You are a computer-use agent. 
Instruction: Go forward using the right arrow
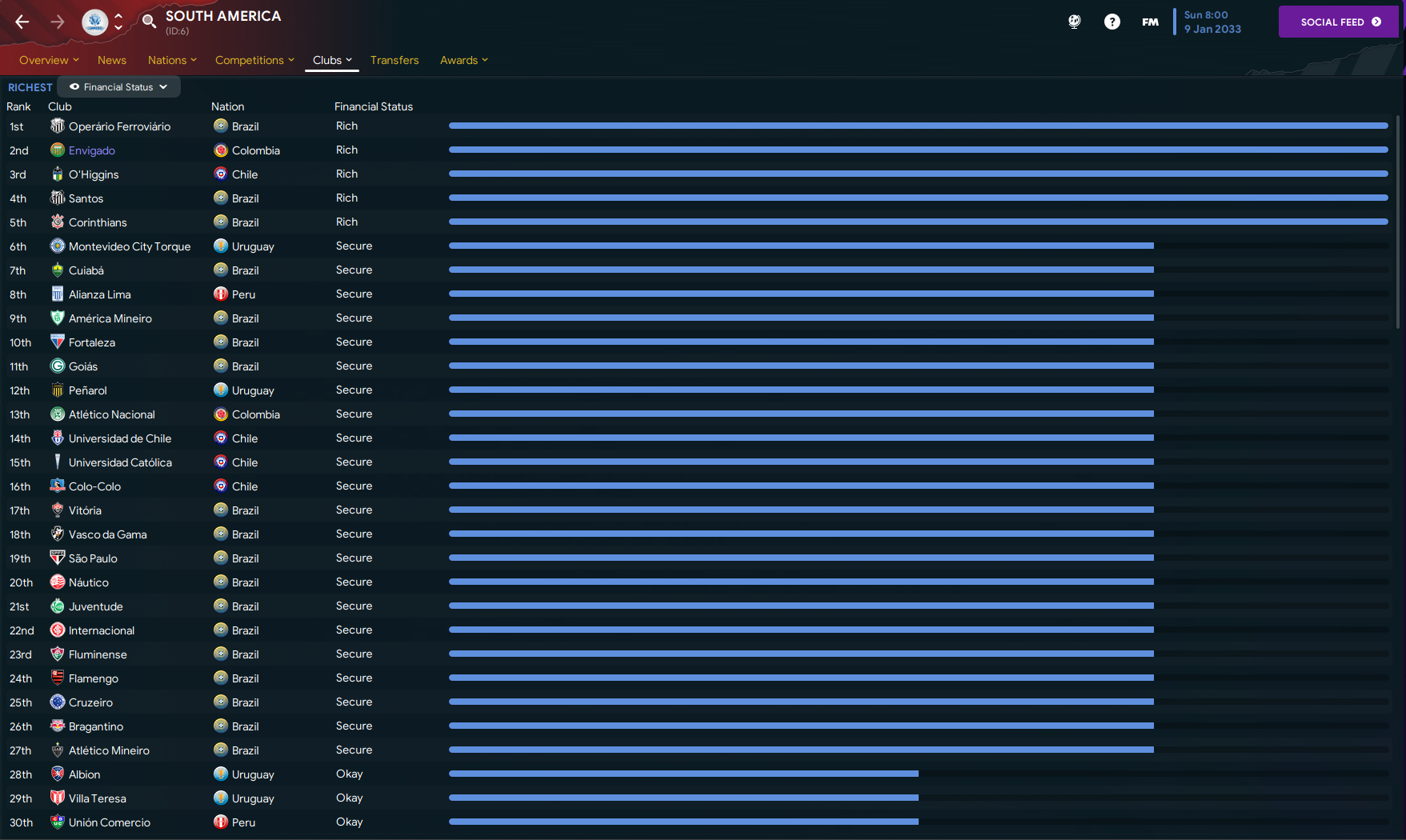[x=58, y=22]
